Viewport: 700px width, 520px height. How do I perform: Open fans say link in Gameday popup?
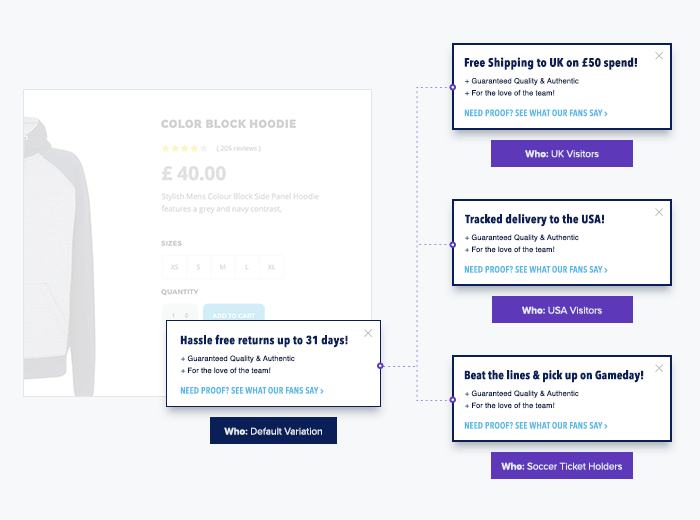(x=536, y=425)
